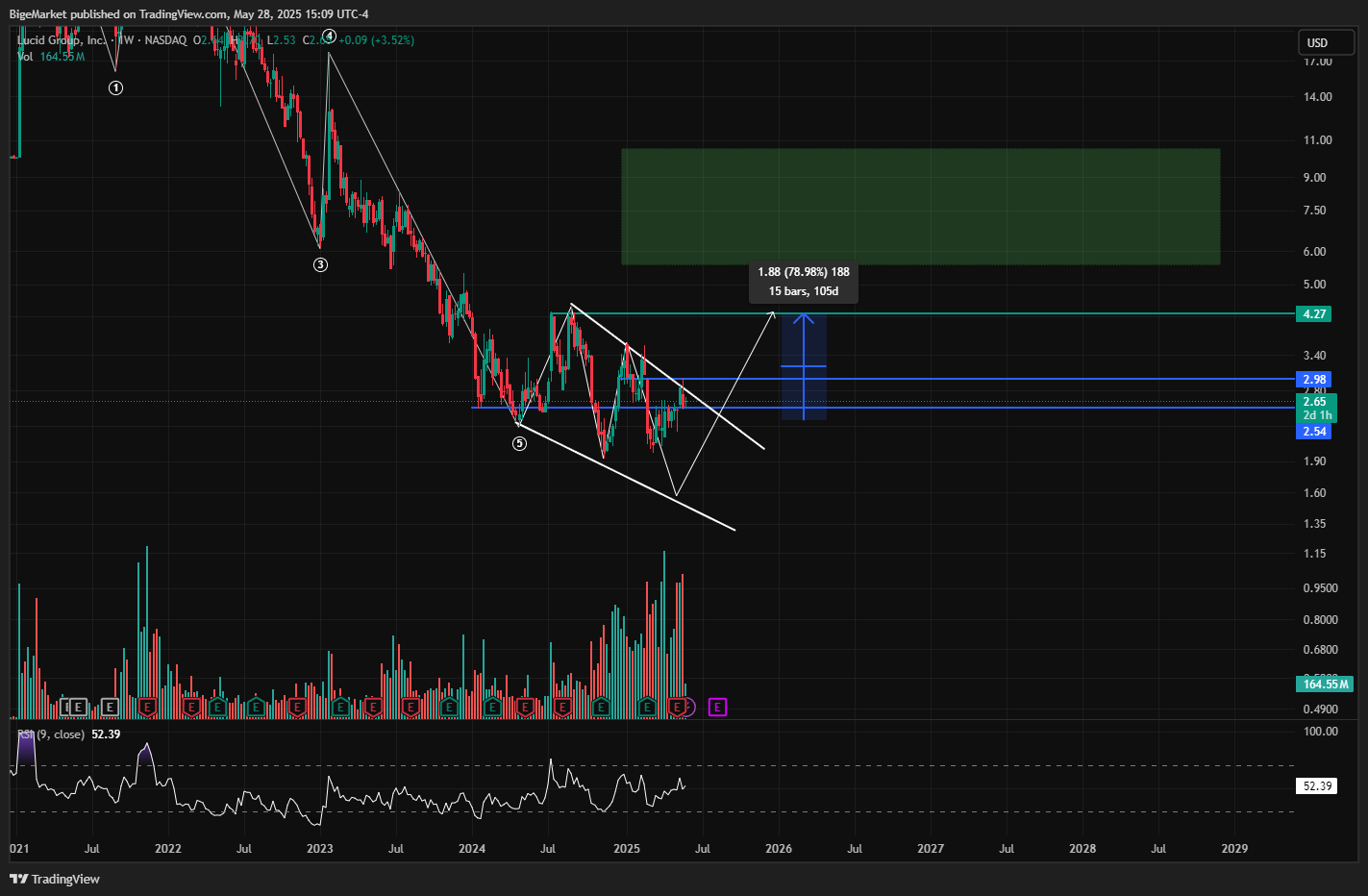The height and width of the screenshot is (896, 1368).
Task: Click the 14.00 price axis label
Action: [x=1318, y=97]
